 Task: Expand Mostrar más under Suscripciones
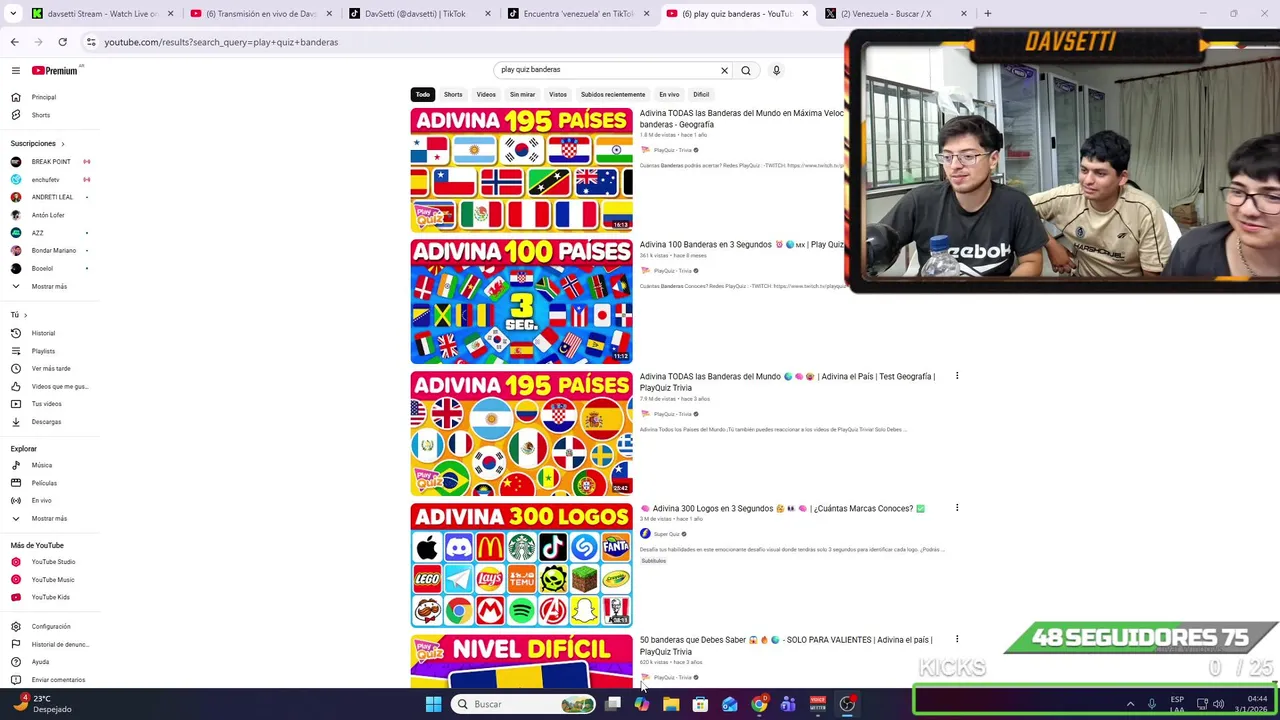coord(49,286)
